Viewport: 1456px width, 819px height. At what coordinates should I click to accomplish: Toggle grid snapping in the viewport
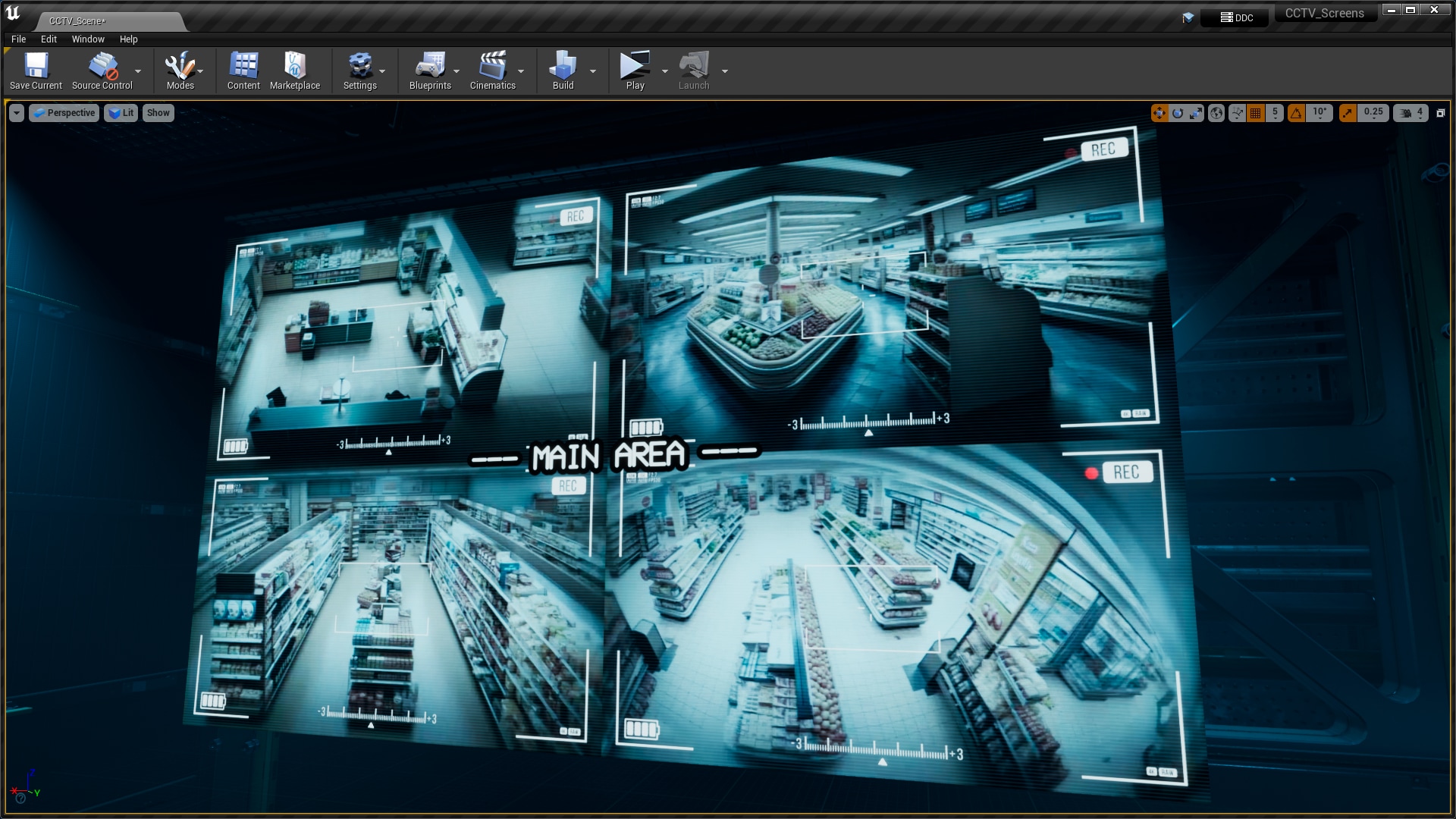click(1255, 113)
